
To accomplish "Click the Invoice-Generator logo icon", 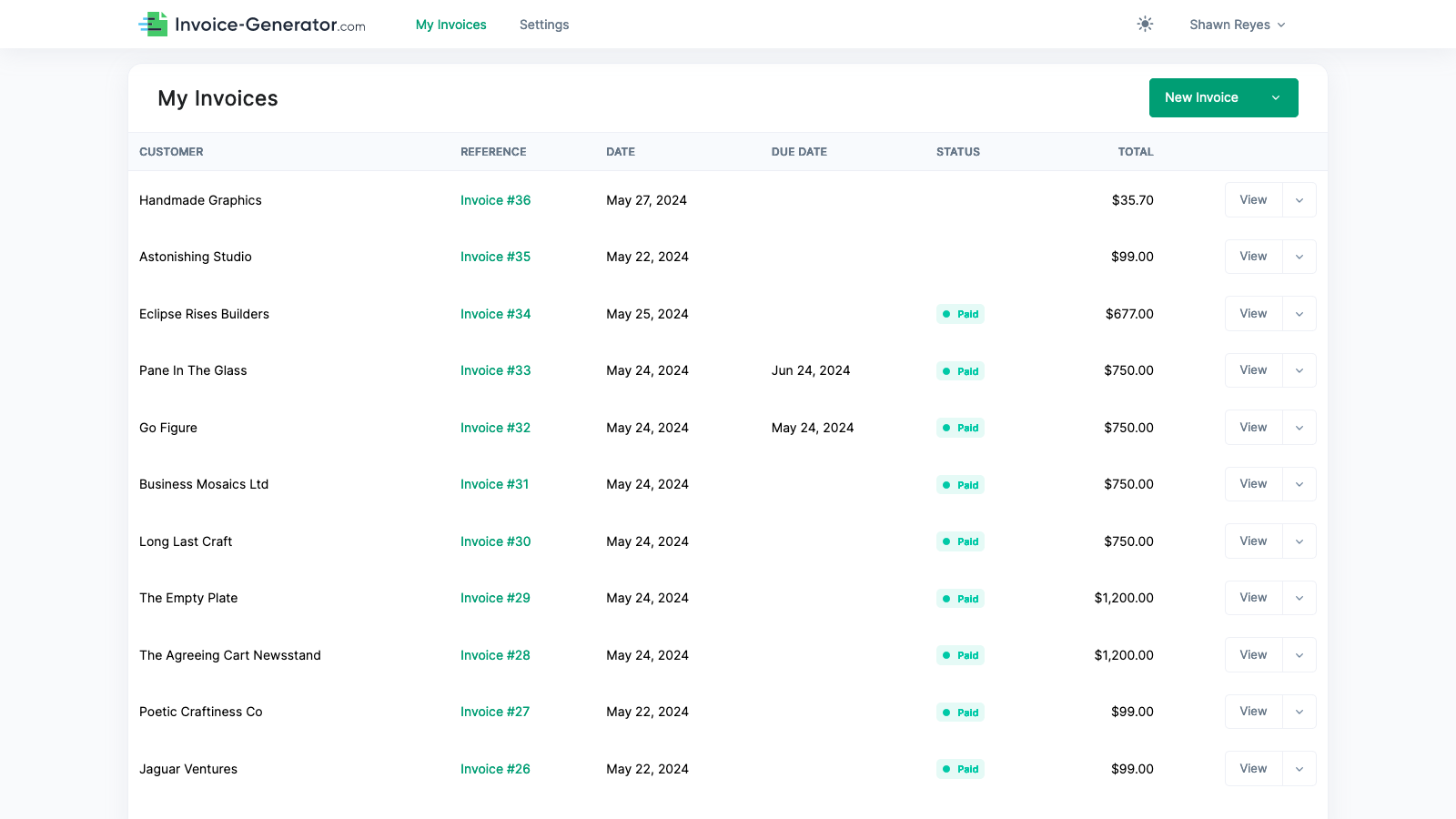I will 155,25.
